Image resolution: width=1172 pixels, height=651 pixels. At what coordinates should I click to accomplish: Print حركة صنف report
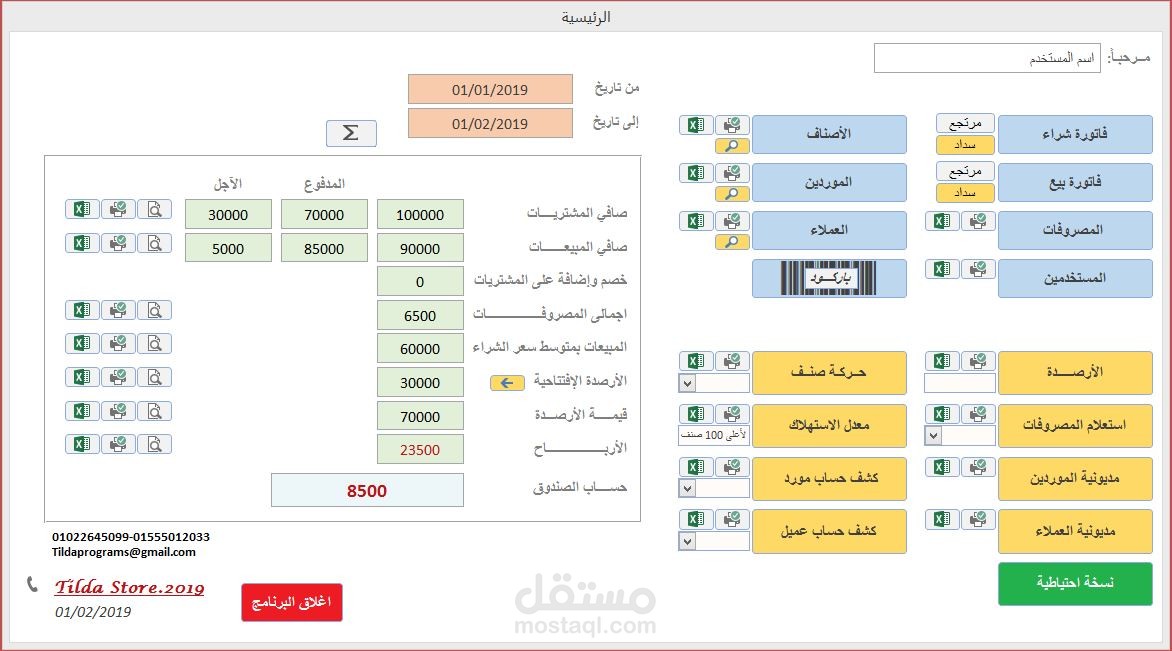click(732, 361)
